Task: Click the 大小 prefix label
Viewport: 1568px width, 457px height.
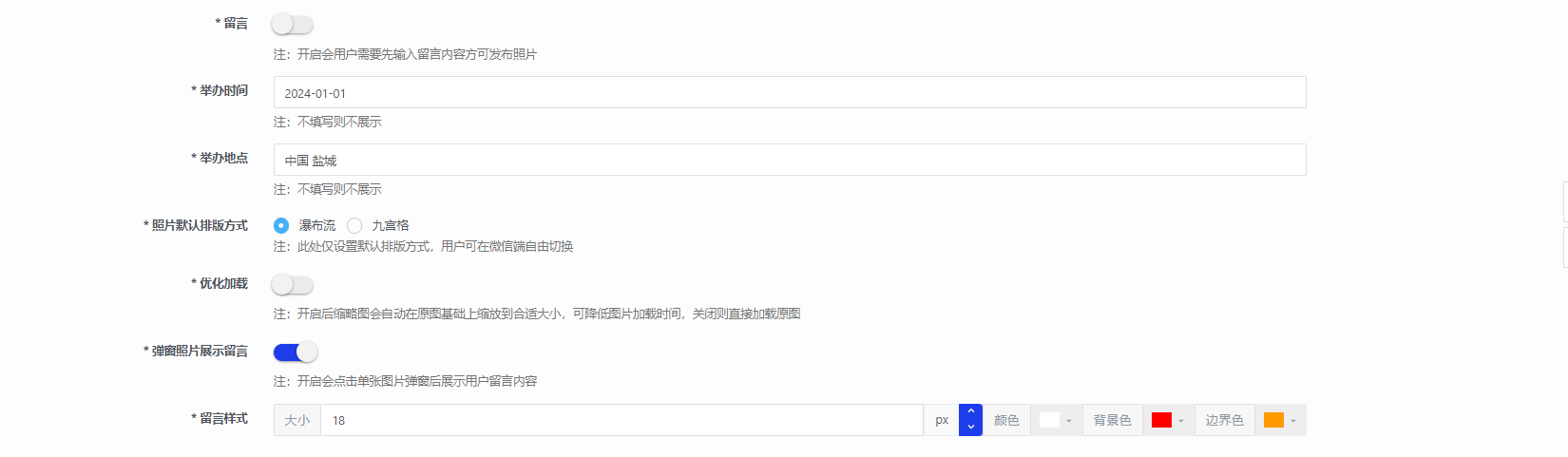Action: (297, 420)
